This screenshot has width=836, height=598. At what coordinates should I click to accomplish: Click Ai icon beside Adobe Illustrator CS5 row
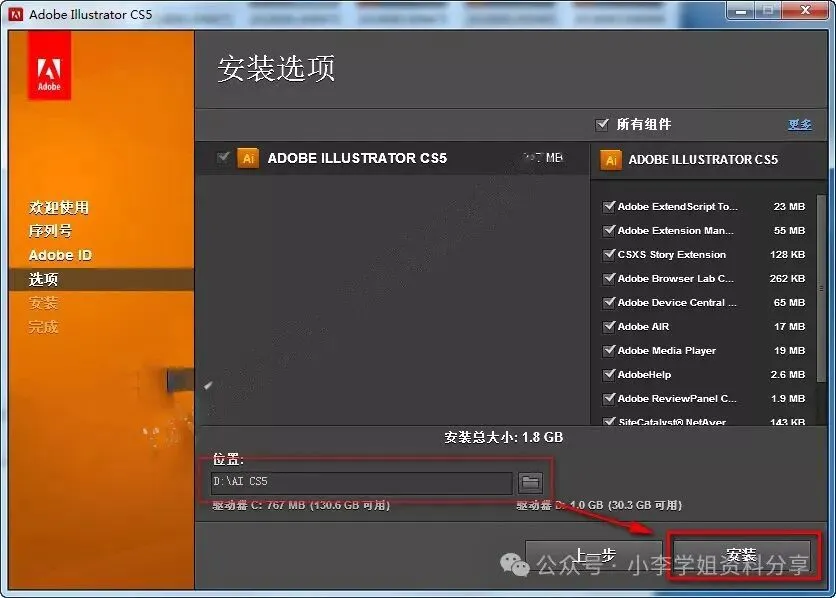tap(248, 158)
